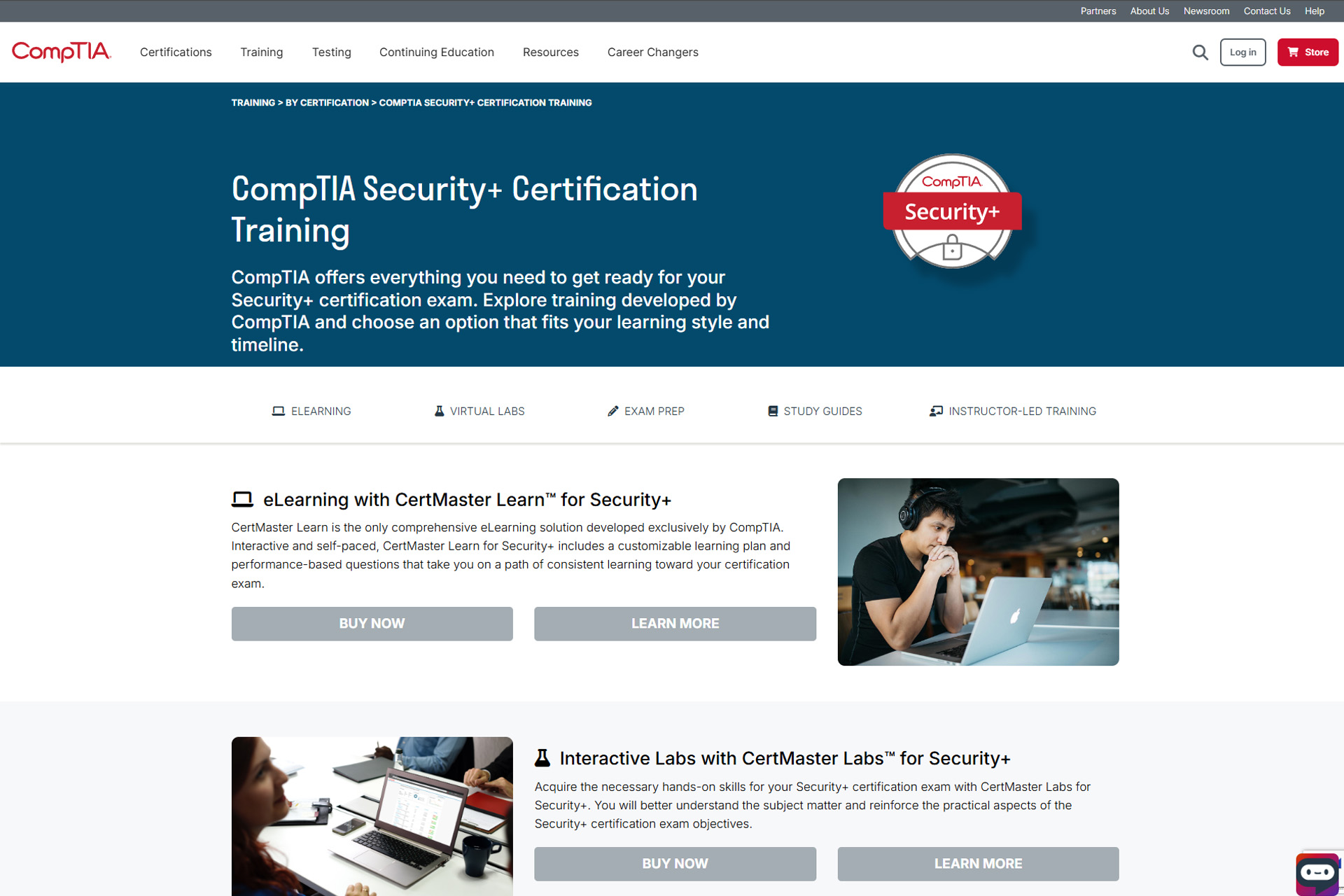
Task: Click the Study Guides book icon
Action: point(773,411)
